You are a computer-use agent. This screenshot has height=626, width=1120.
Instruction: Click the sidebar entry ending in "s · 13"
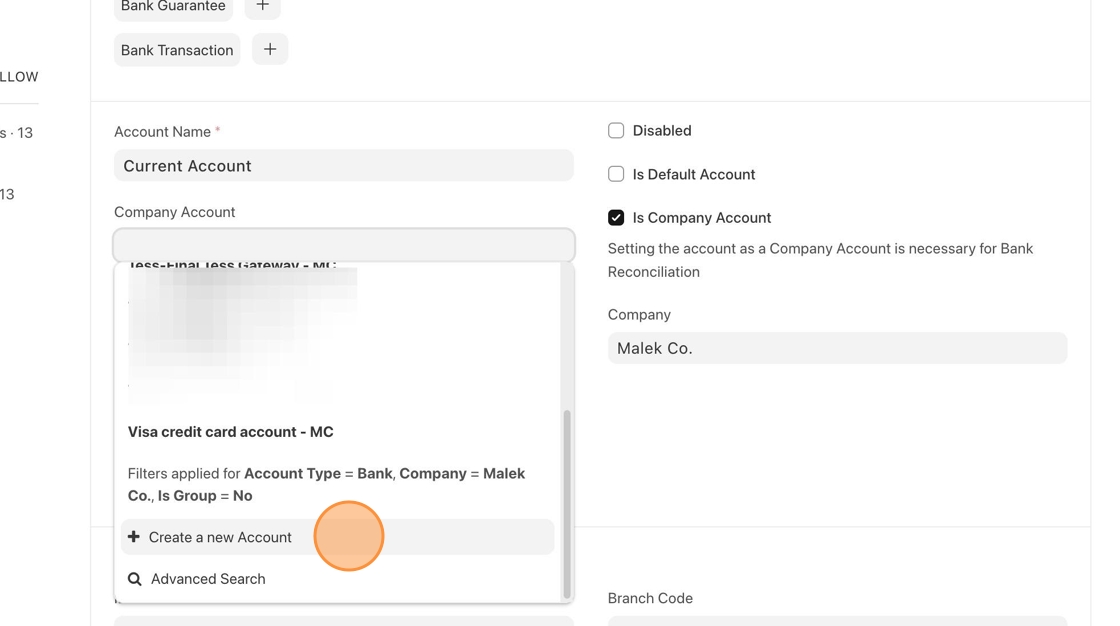coord(17,133)
